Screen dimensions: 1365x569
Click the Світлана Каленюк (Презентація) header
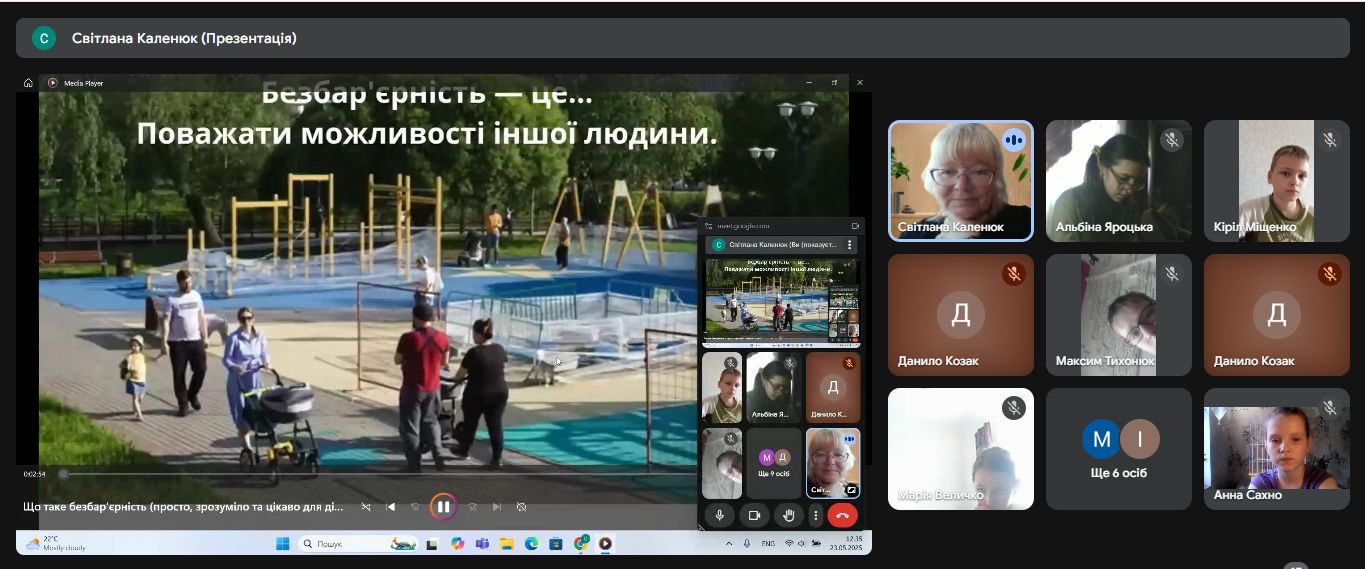click(184, 38)
